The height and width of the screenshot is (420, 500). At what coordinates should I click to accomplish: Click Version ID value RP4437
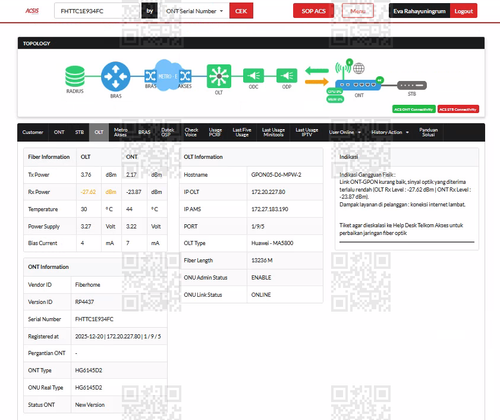[x=84, y=302]
